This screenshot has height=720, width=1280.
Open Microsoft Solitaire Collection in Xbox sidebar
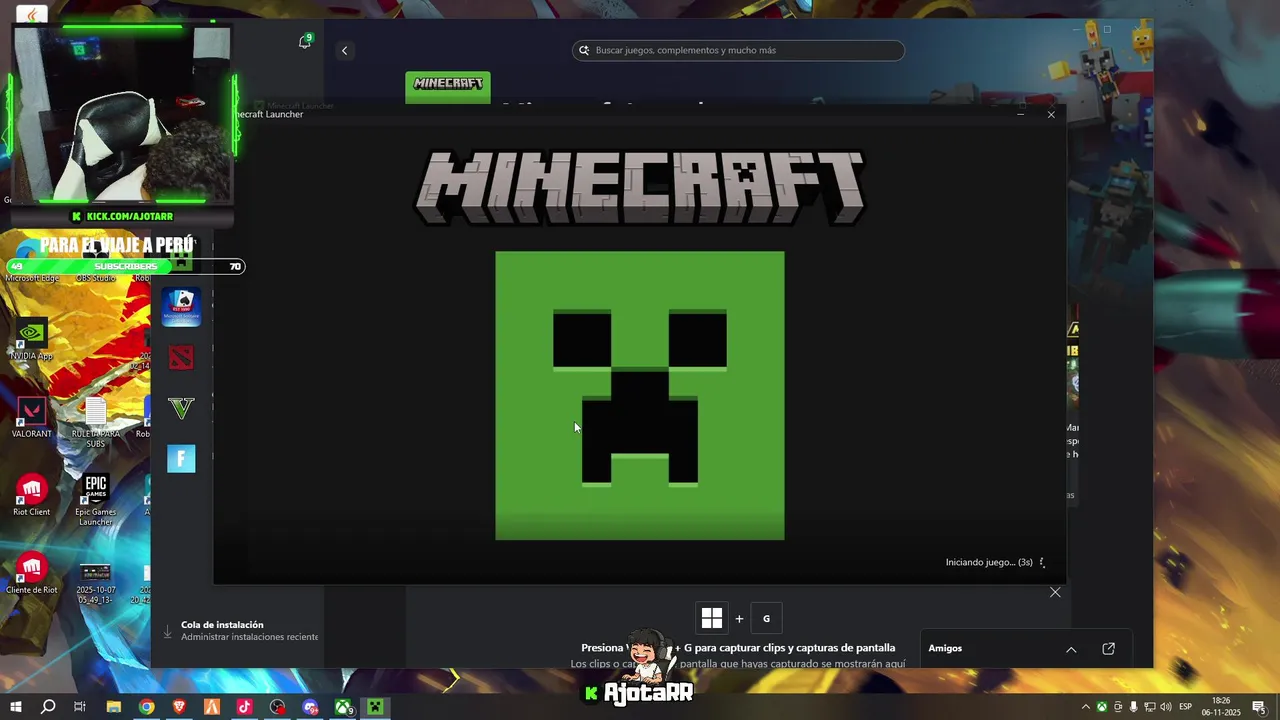(181, 307)
